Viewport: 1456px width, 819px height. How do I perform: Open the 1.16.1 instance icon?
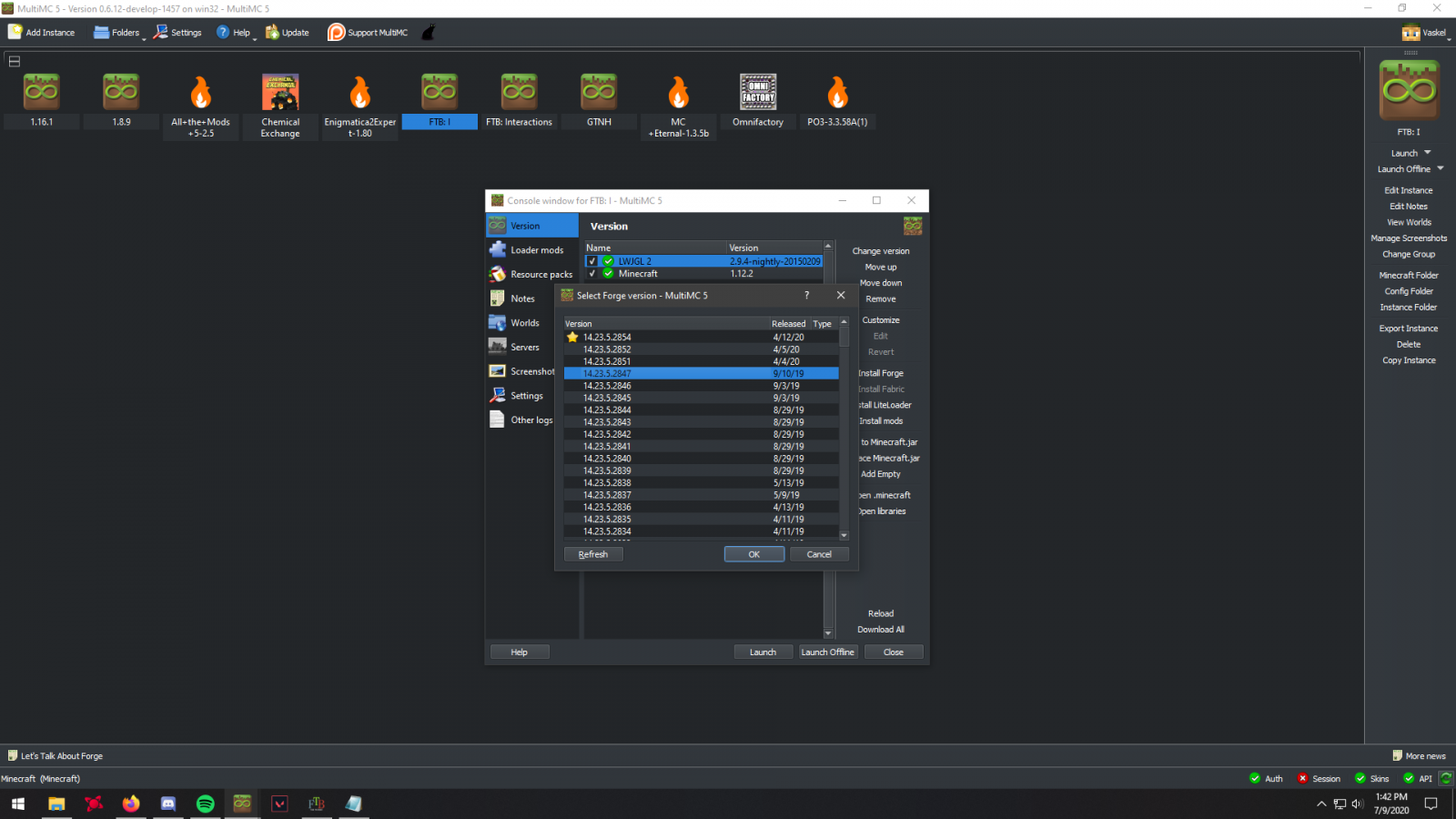(x=41, y=92)
